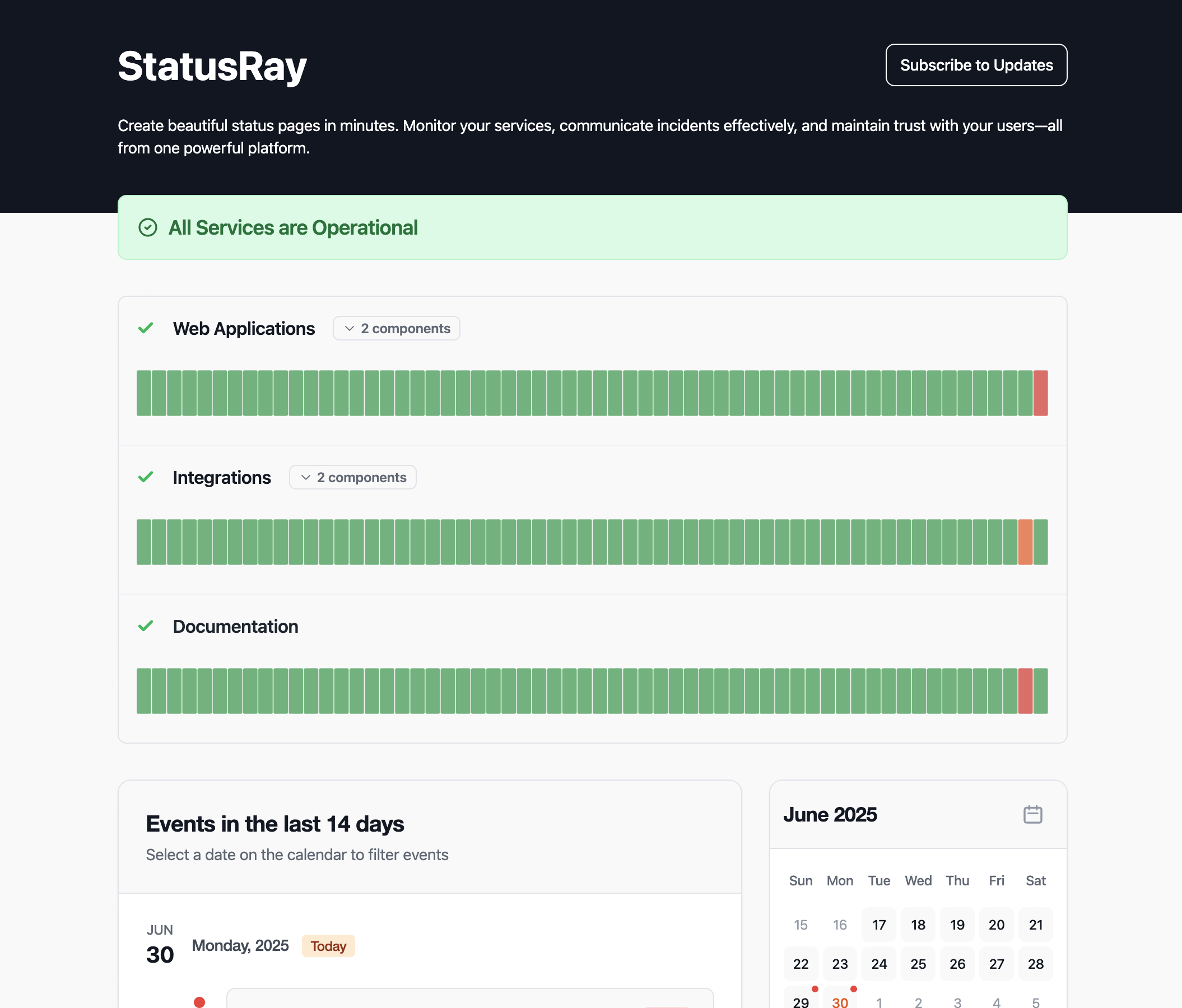This screenshot has height=1008, width=1182.
Task: Click the June 2025 month heading
Action: tap(830, 814)
